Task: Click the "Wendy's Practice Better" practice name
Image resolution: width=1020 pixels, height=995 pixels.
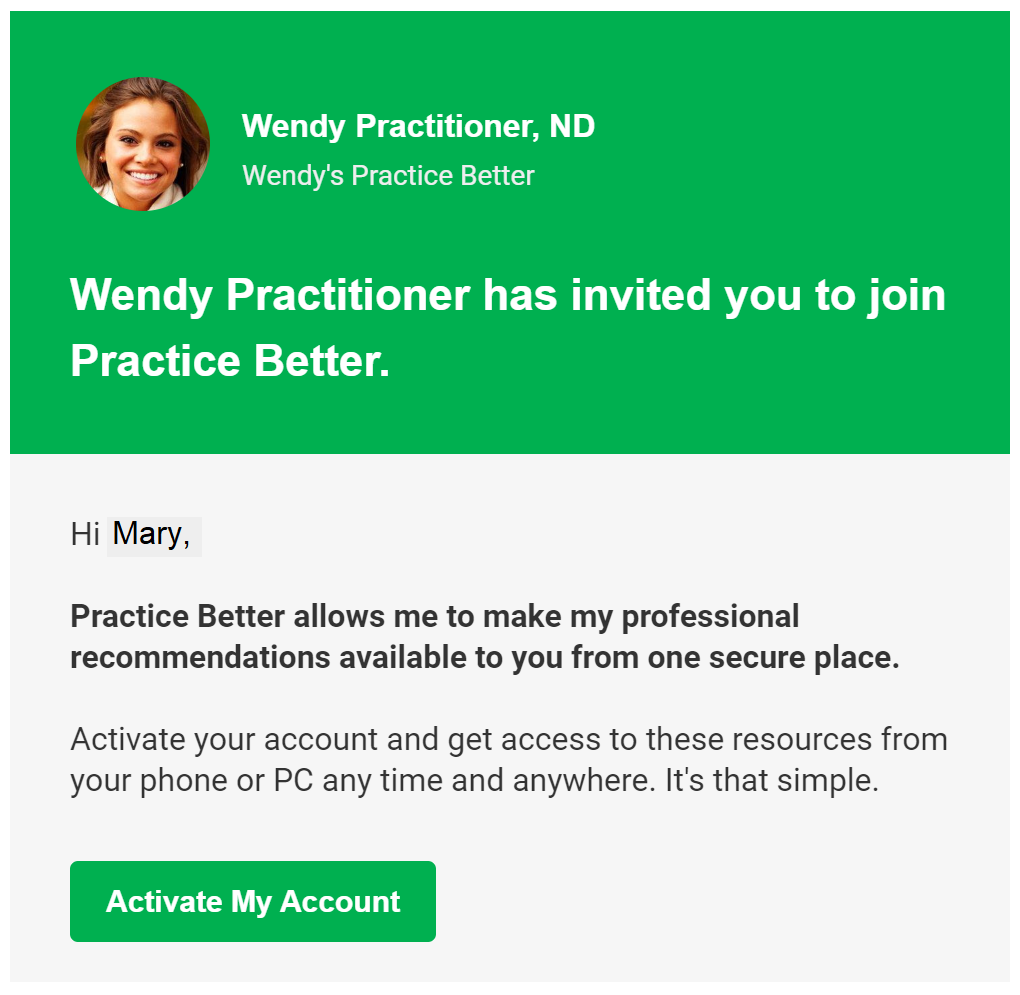Action: pos(388,176)
